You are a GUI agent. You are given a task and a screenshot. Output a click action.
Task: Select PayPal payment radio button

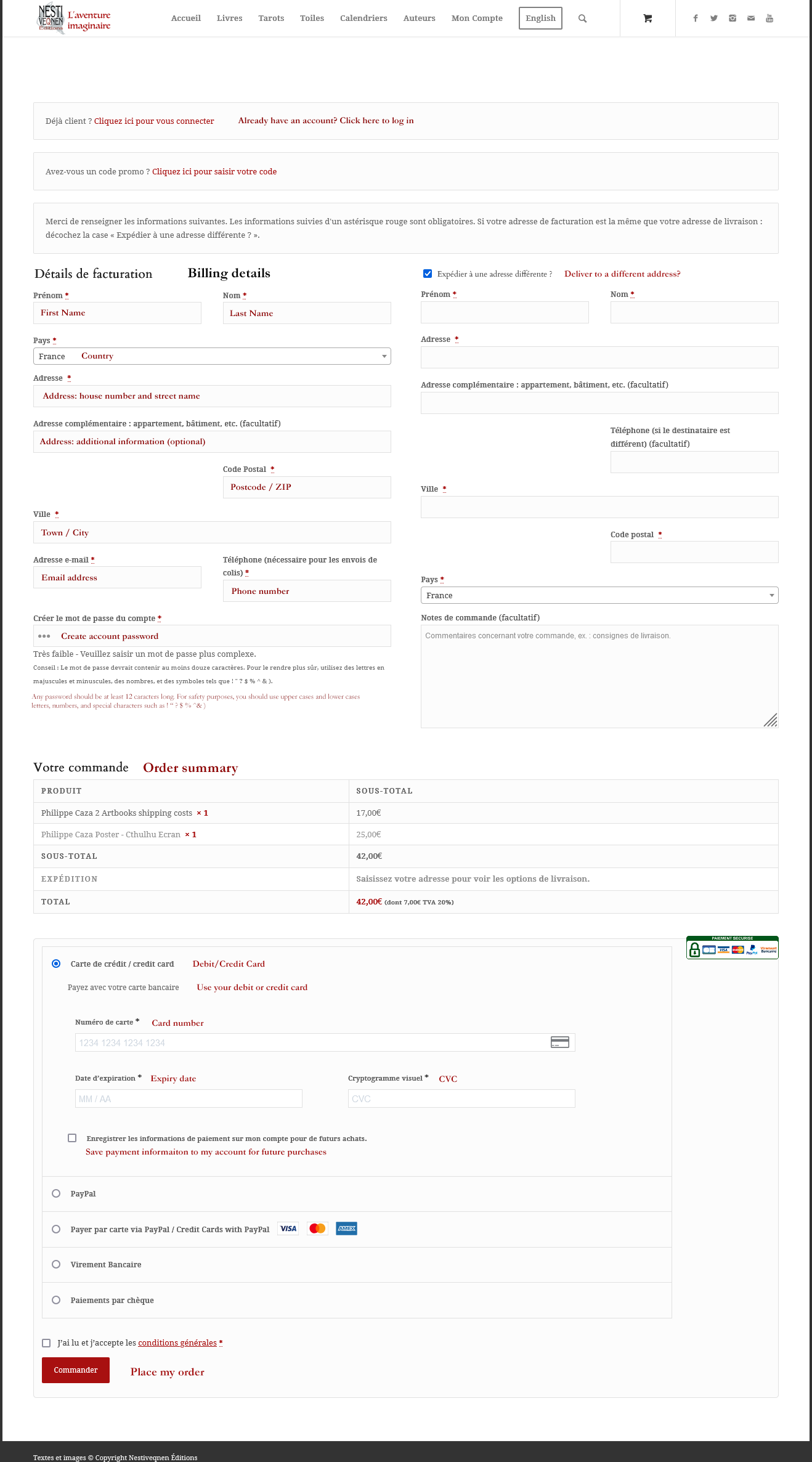pos(56,1193)
